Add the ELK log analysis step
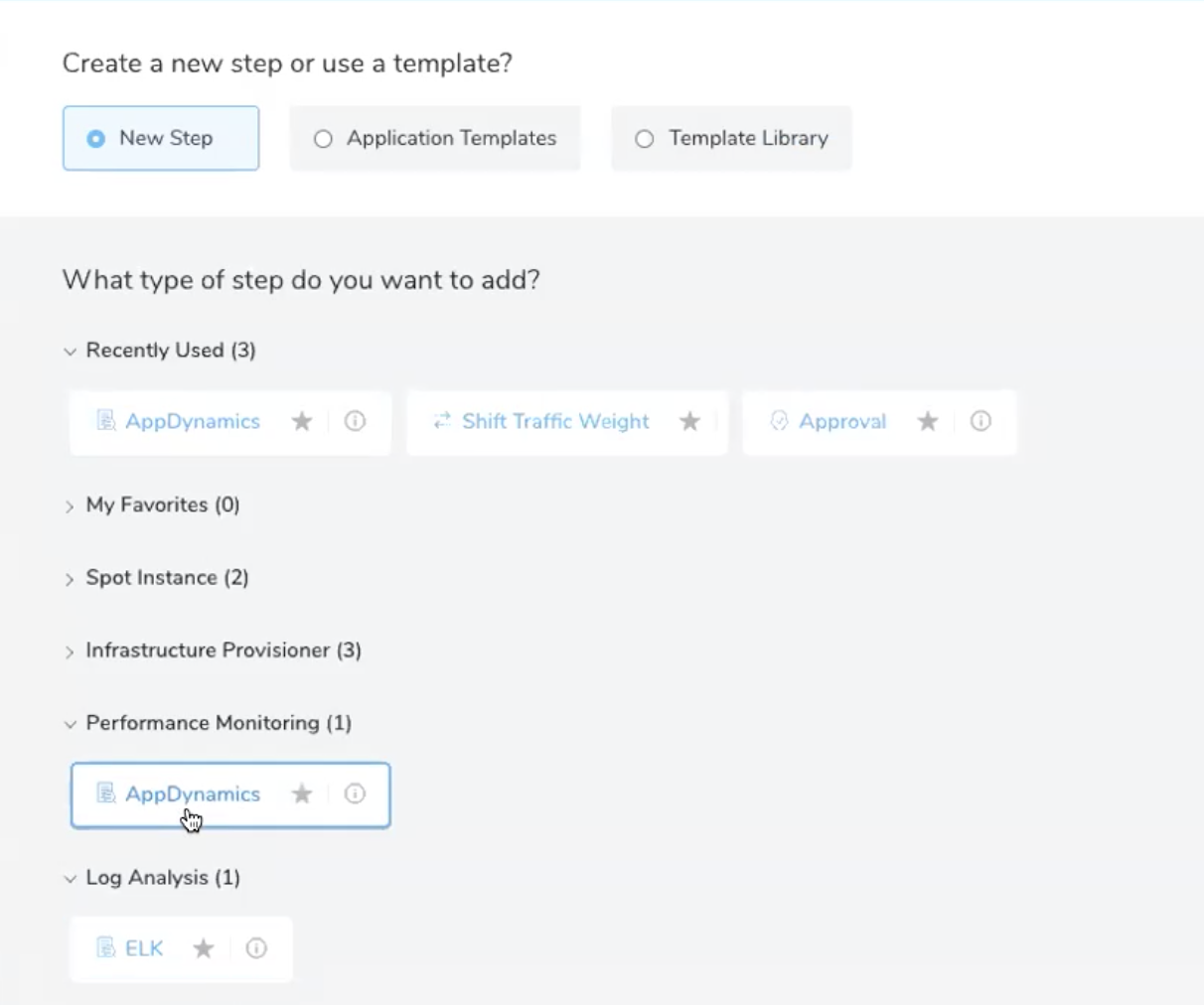The height and width of the screenshot is (1005, 1204). [144, 948]
